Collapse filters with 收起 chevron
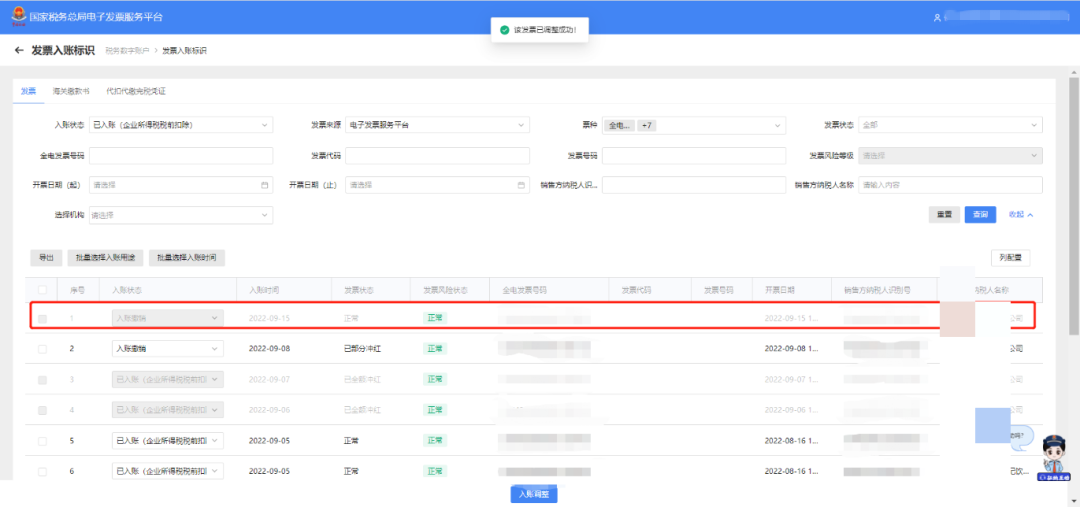Viewport: 1080px width, 507px height. (1028, 215)
